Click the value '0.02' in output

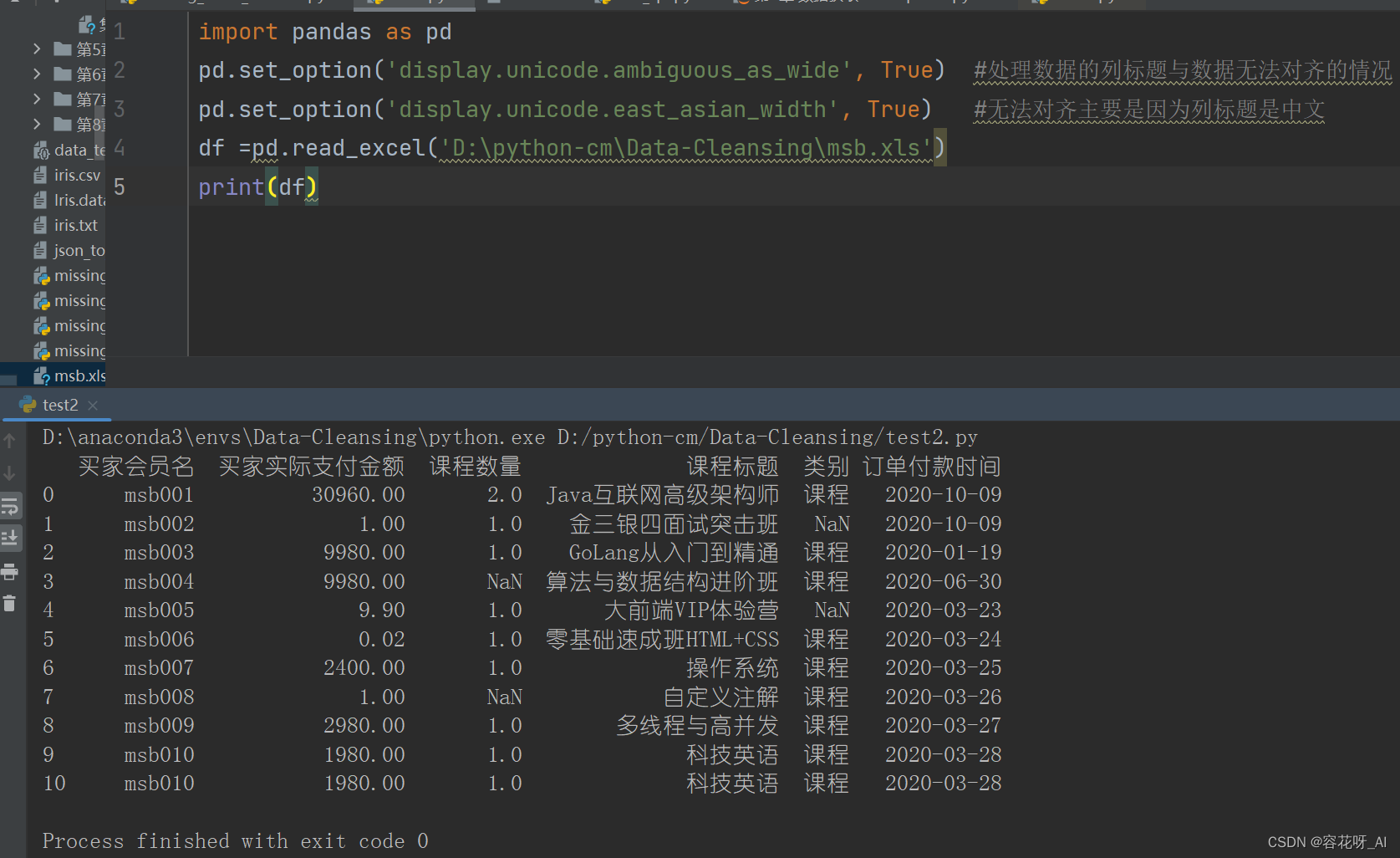point(382,640)
